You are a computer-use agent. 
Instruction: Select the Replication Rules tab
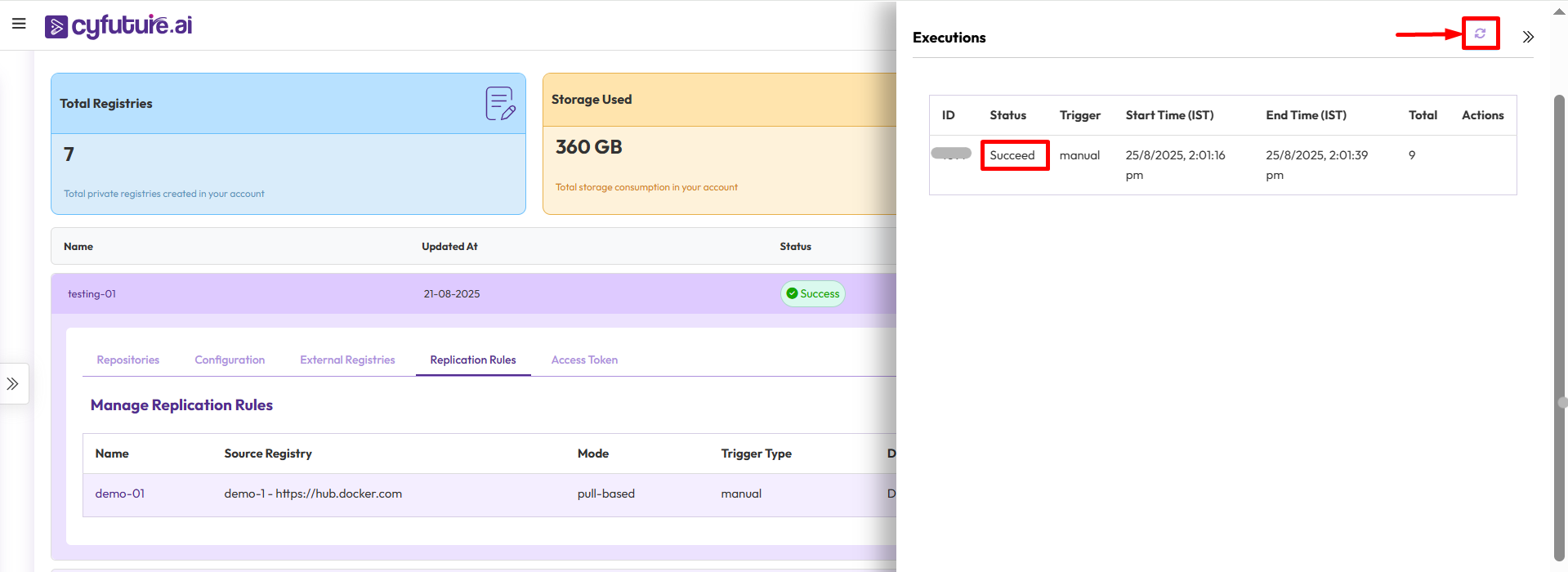pos(473,360)
